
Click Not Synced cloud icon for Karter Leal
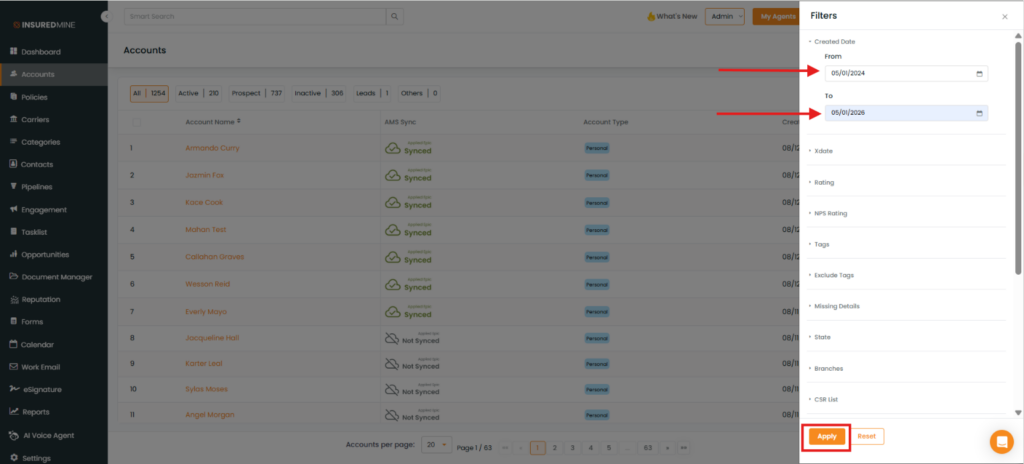(392, 363)
